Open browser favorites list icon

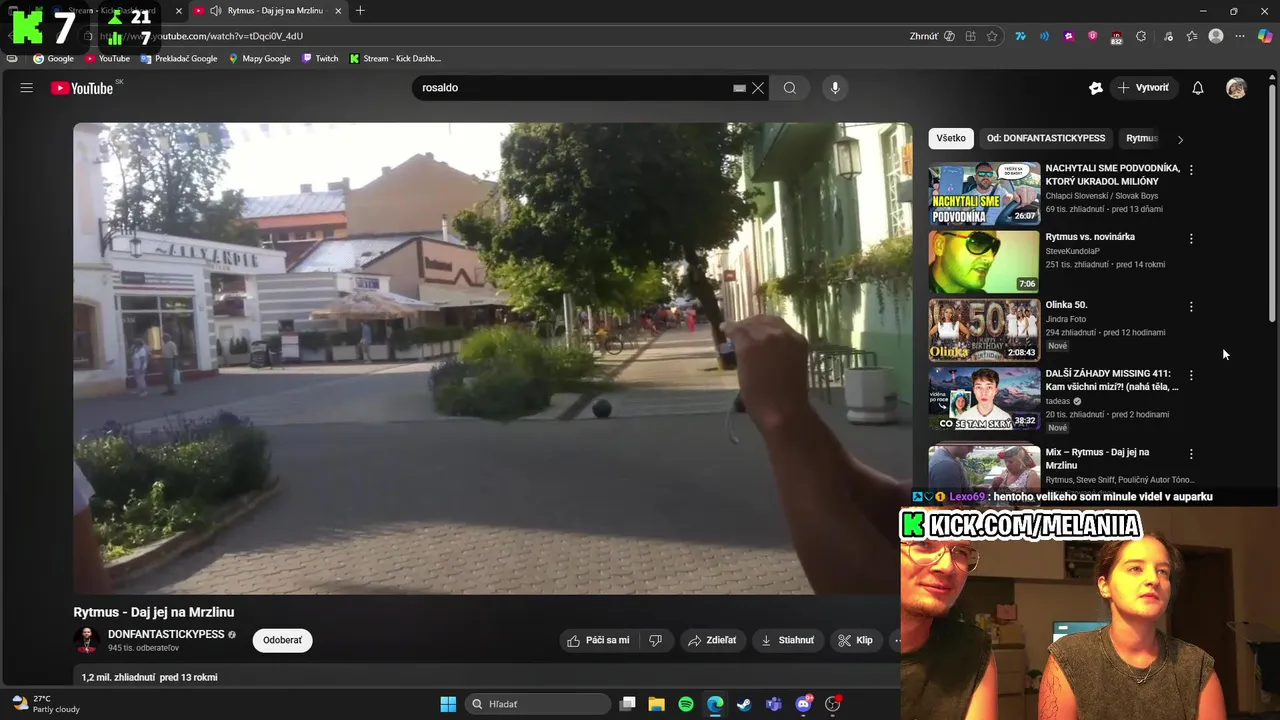point(1192,36)
